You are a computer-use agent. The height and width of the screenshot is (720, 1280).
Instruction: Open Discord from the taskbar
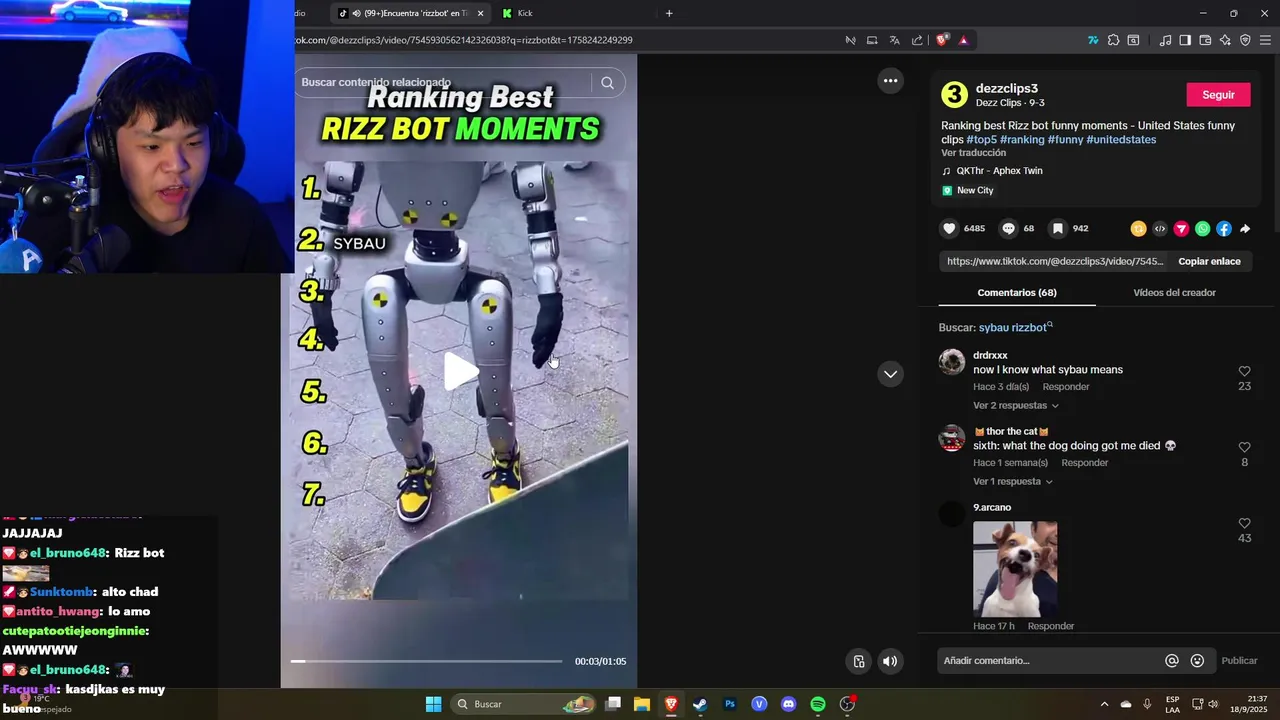point(788,704)
